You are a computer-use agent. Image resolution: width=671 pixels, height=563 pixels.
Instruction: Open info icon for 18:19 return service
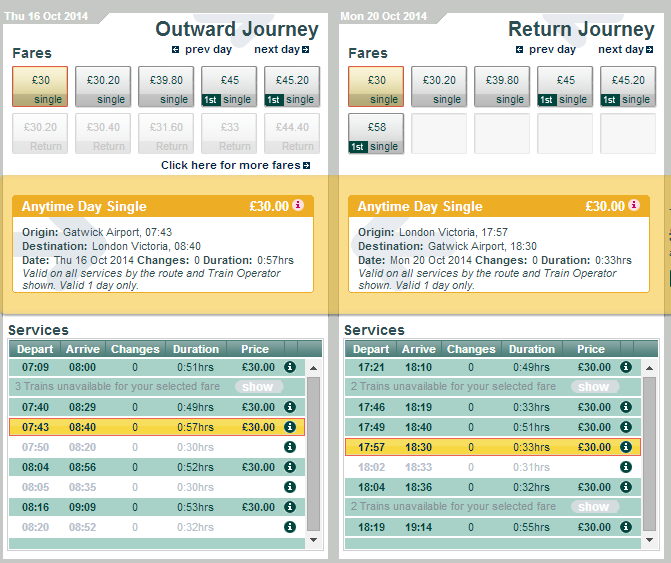626,527
